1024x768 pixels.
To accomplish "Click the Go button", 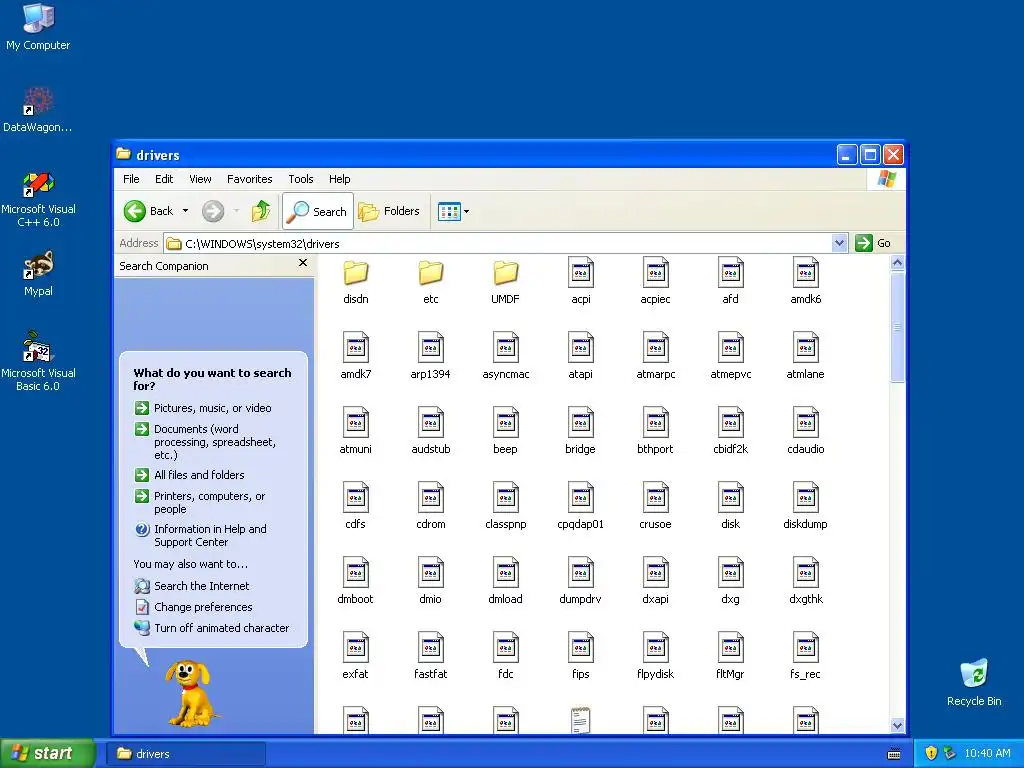I will pyautogui.click(x=873, y=243).
